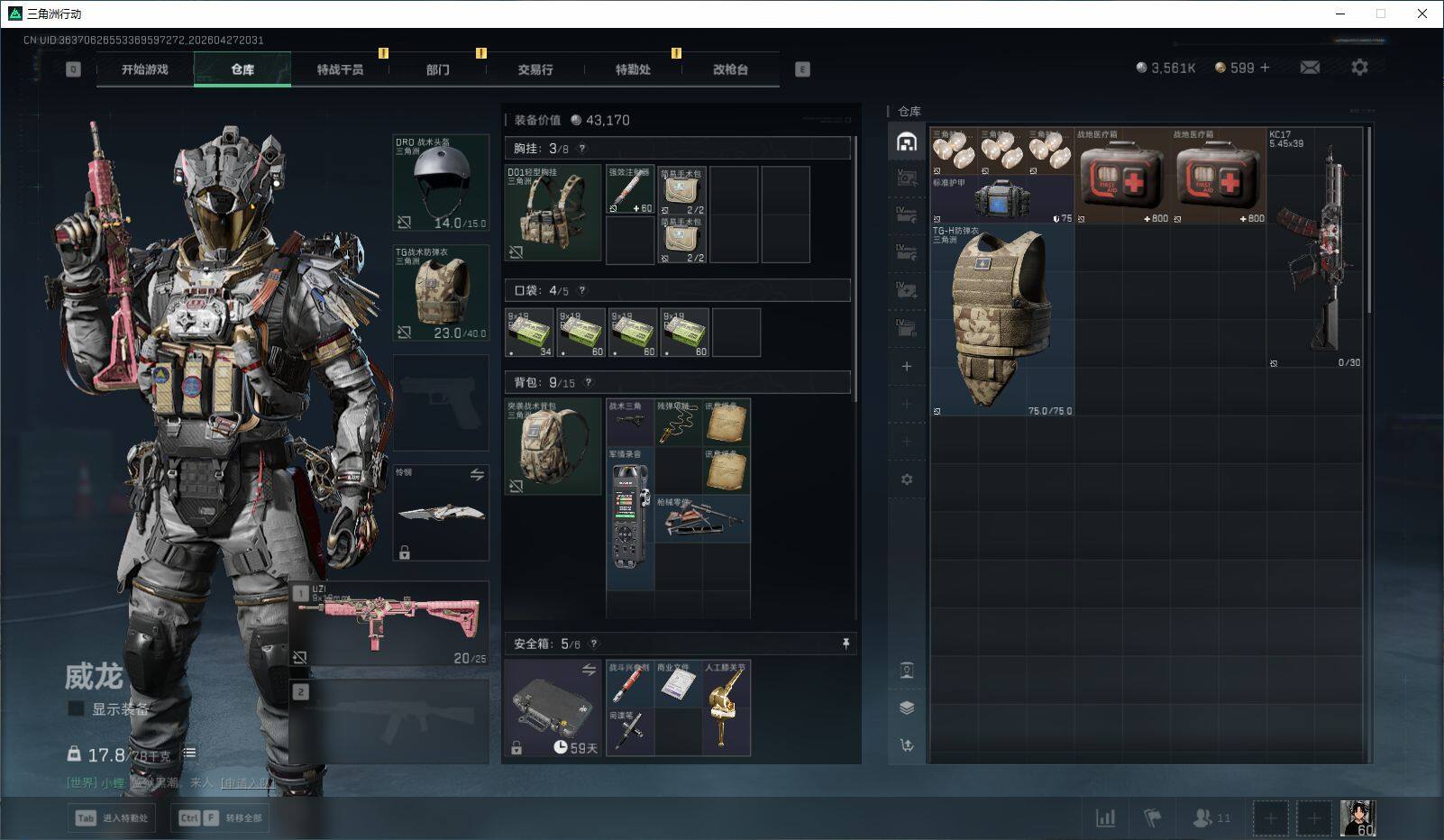Select the 战术三角 item in backpack
This screenshot has height=840, width=1444.
point(630,423)
